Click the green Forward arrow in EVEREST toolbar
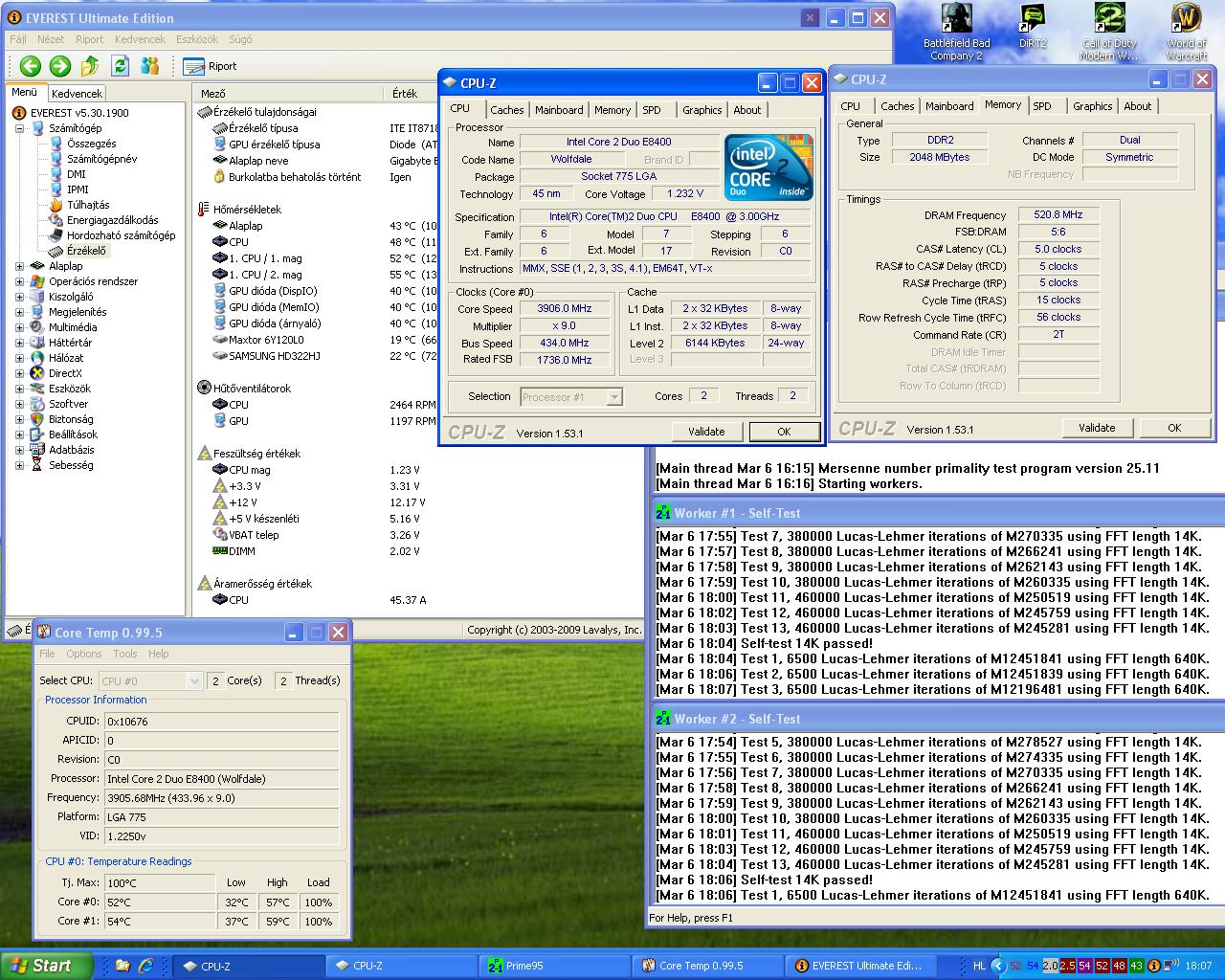The image size is (1225, 980). [x=60, y=66]
